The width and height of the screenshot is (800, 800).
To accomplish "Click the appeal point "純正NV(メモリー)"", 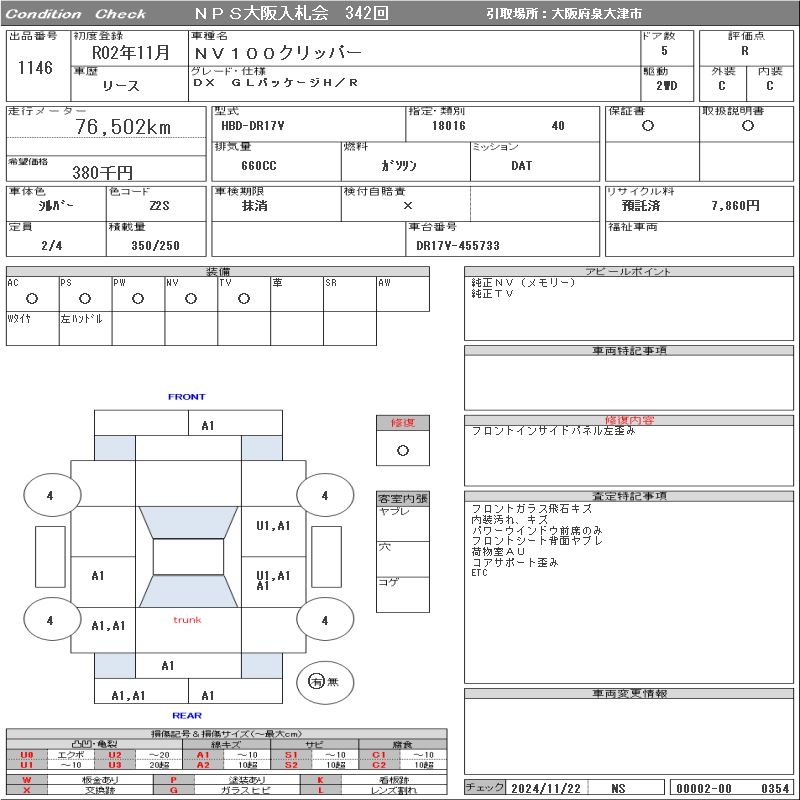I will (x=523, y=282).
